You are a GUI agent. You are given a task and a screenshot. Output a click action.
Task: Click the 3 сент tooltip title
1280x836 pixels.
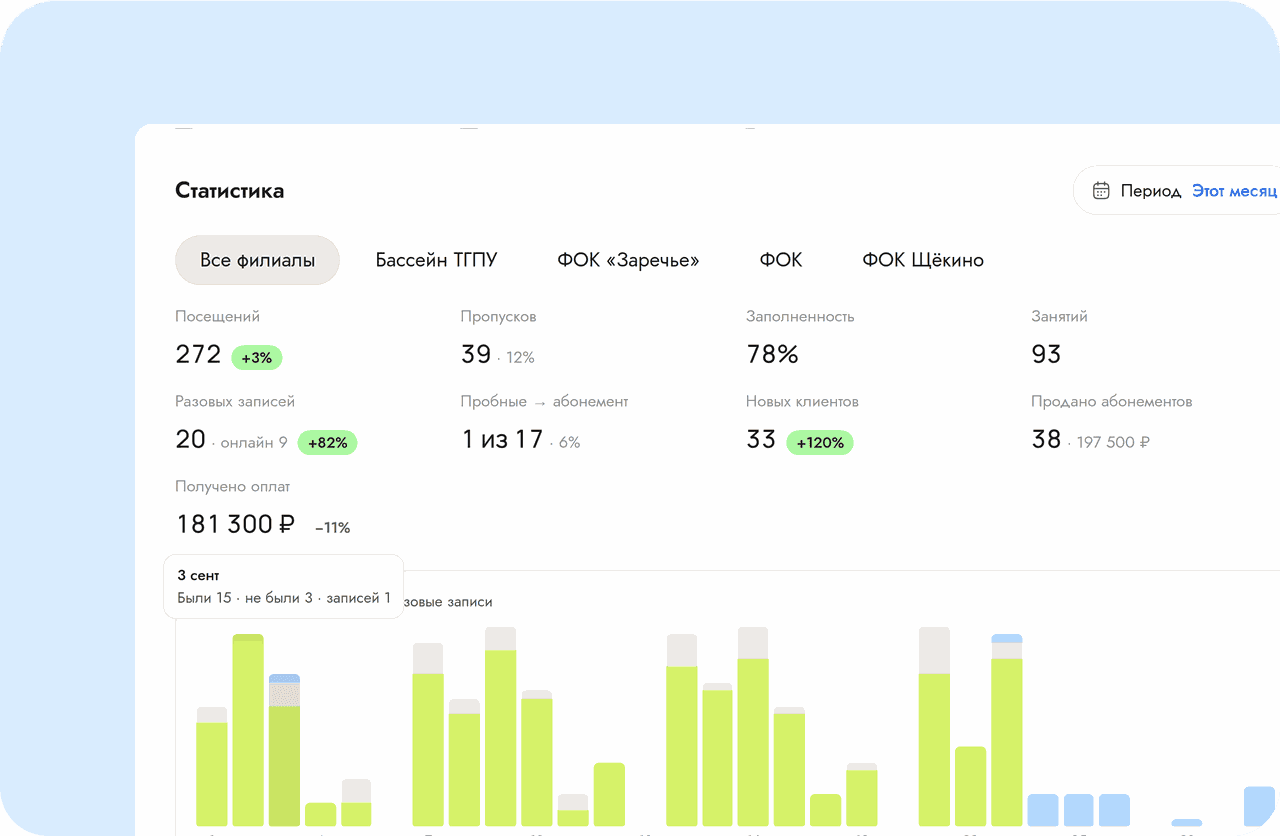tap(198, 575)
